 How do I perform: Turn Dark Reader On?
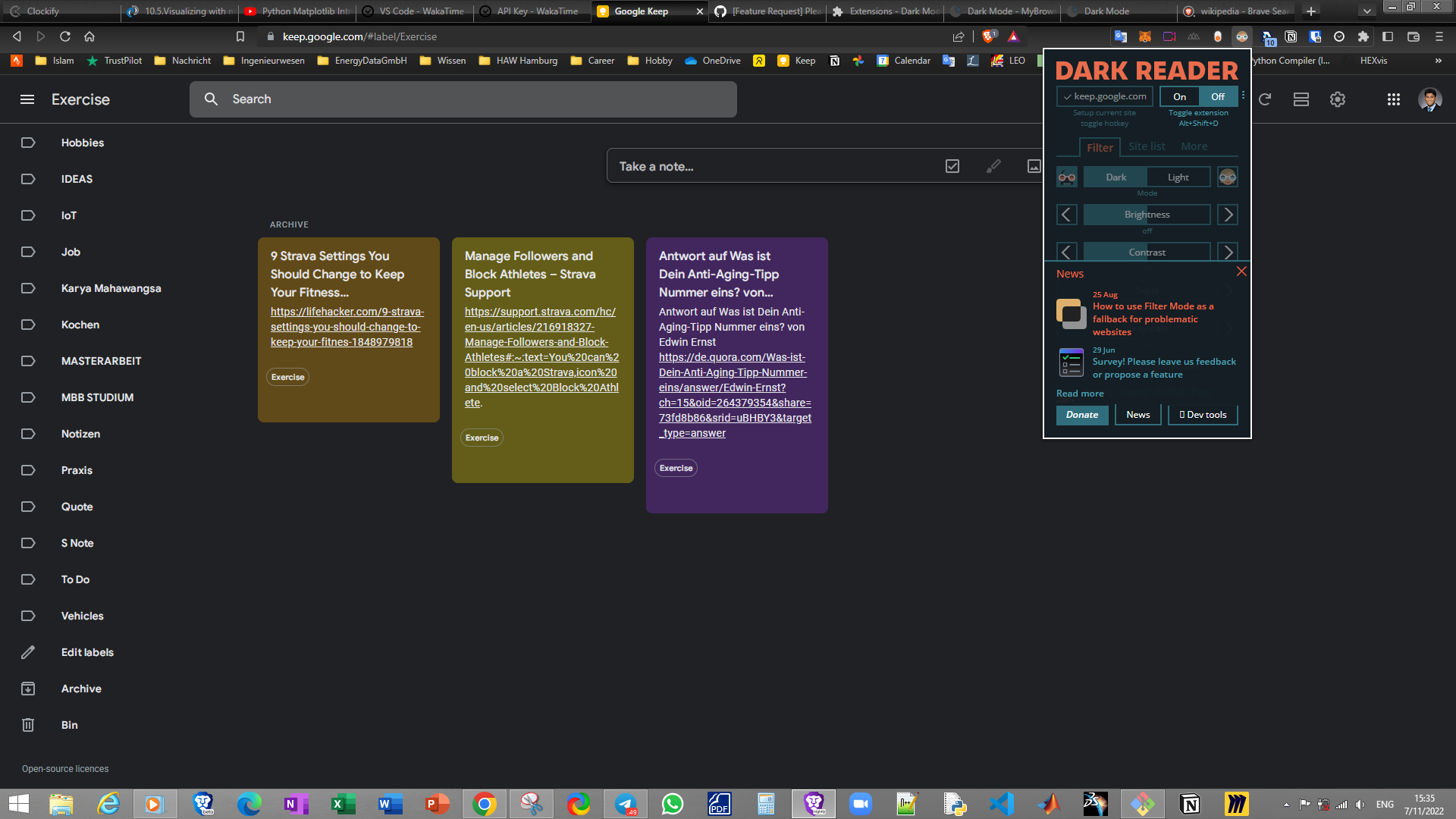click(x=1180, y=96)
